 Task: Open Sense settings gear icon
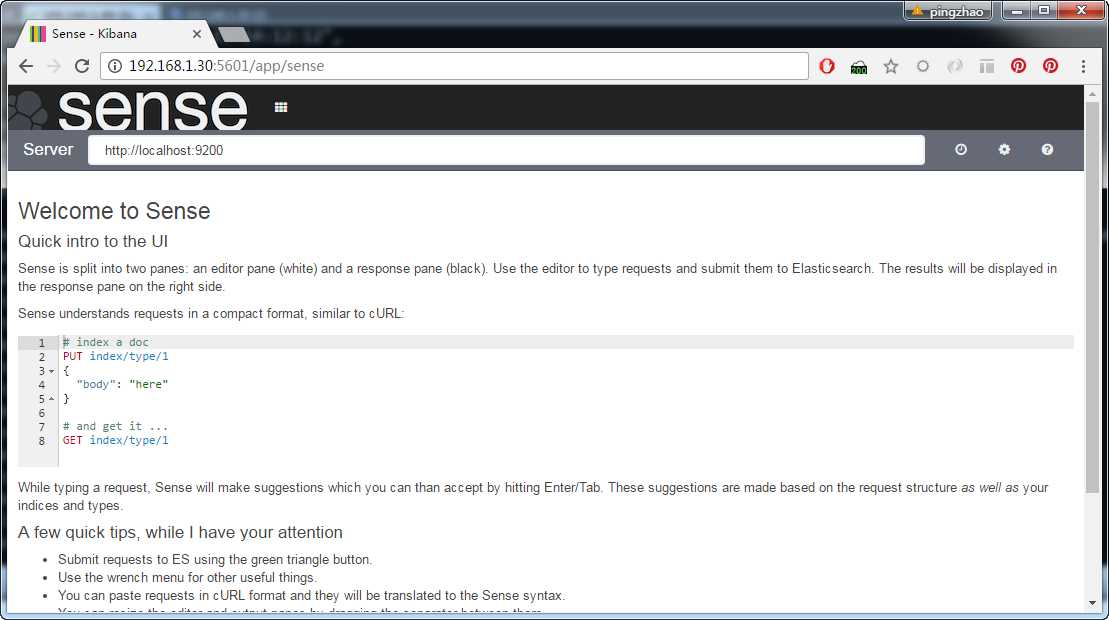point(1004,149)
